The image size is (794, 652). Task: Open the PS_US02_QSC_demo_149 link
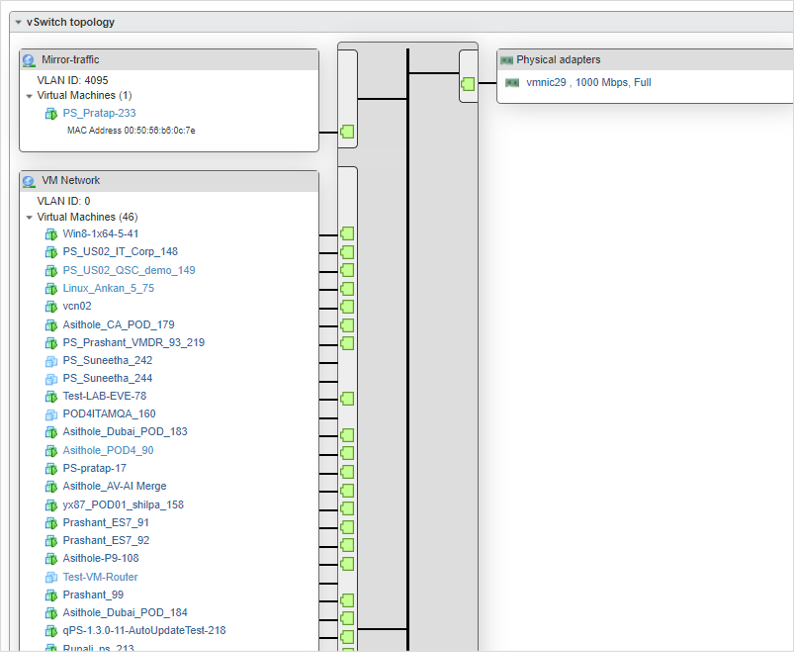coord(129,270)
